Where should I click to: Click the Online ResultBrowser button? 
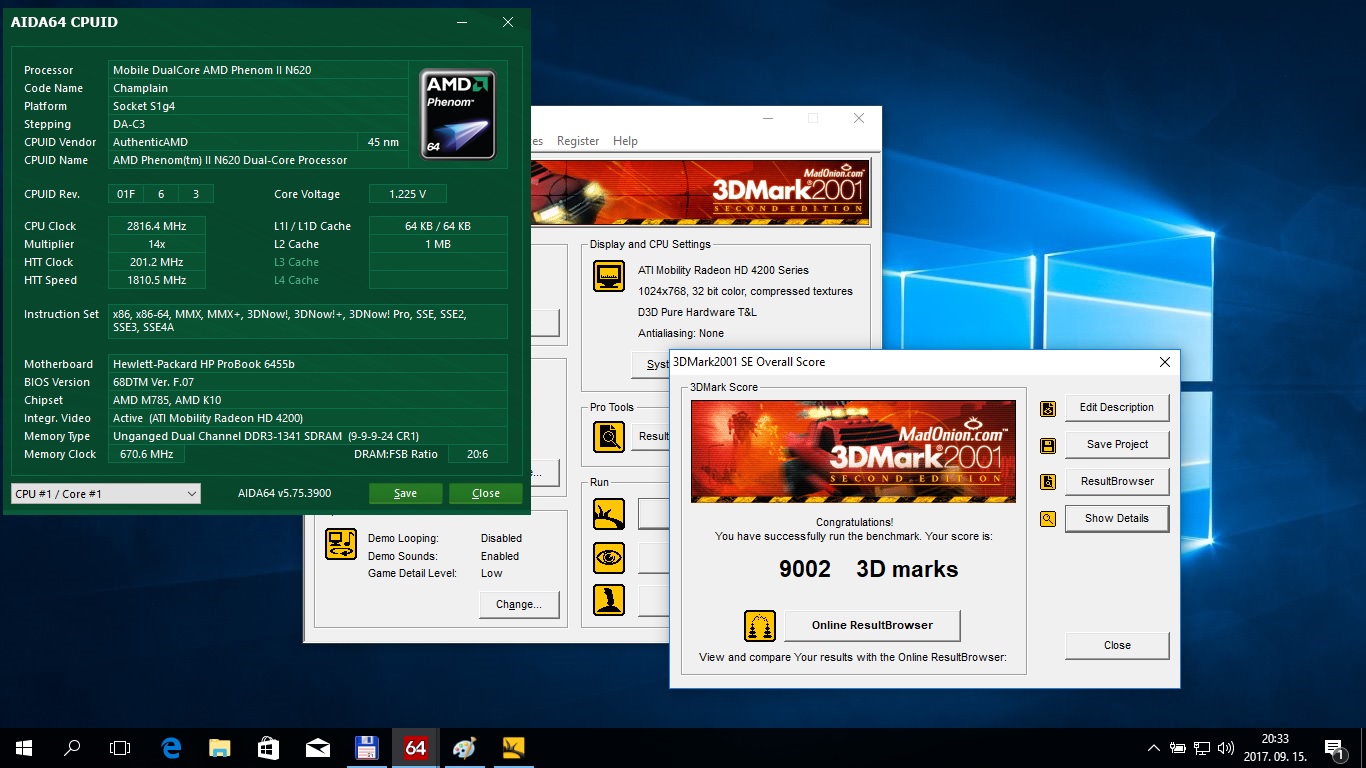(872, 626)
